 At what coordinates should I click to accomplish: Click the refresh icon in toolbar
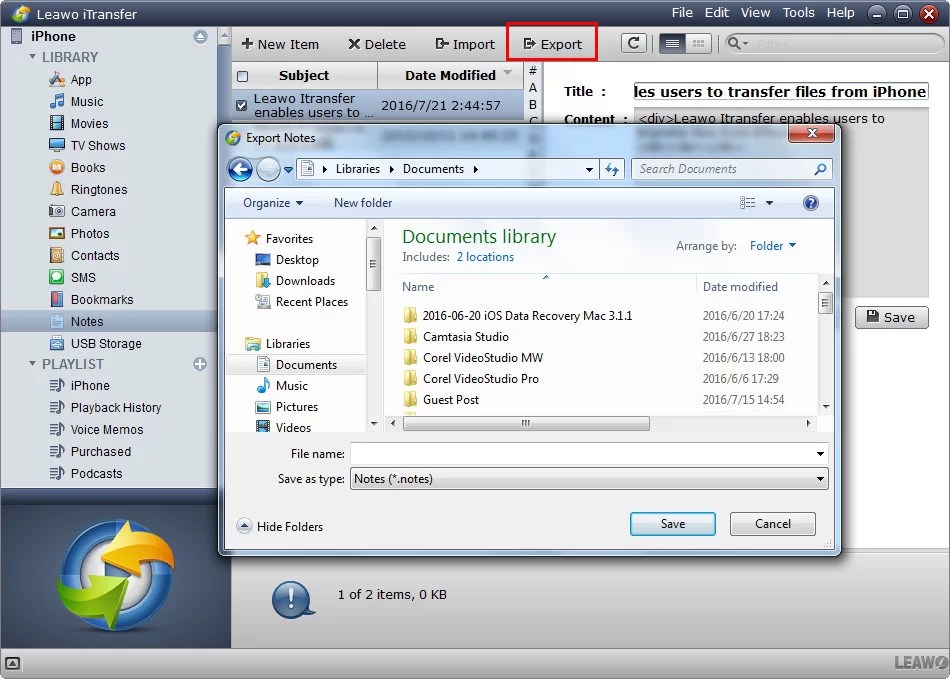634,43
